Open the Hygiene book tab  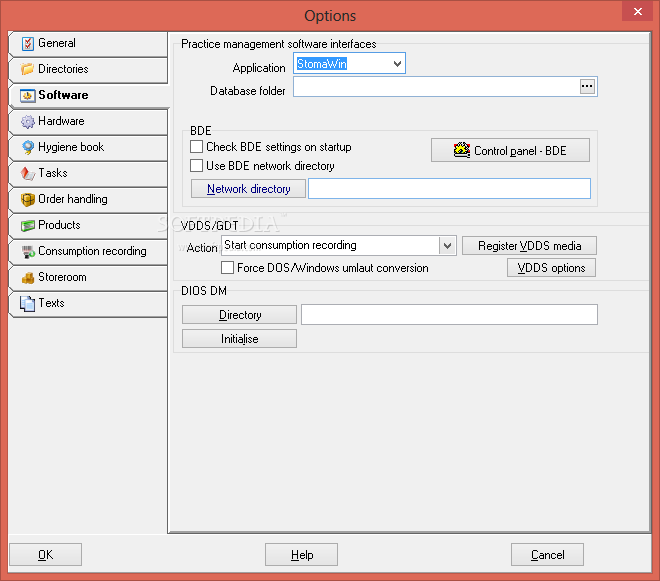(x=88, y=148)
